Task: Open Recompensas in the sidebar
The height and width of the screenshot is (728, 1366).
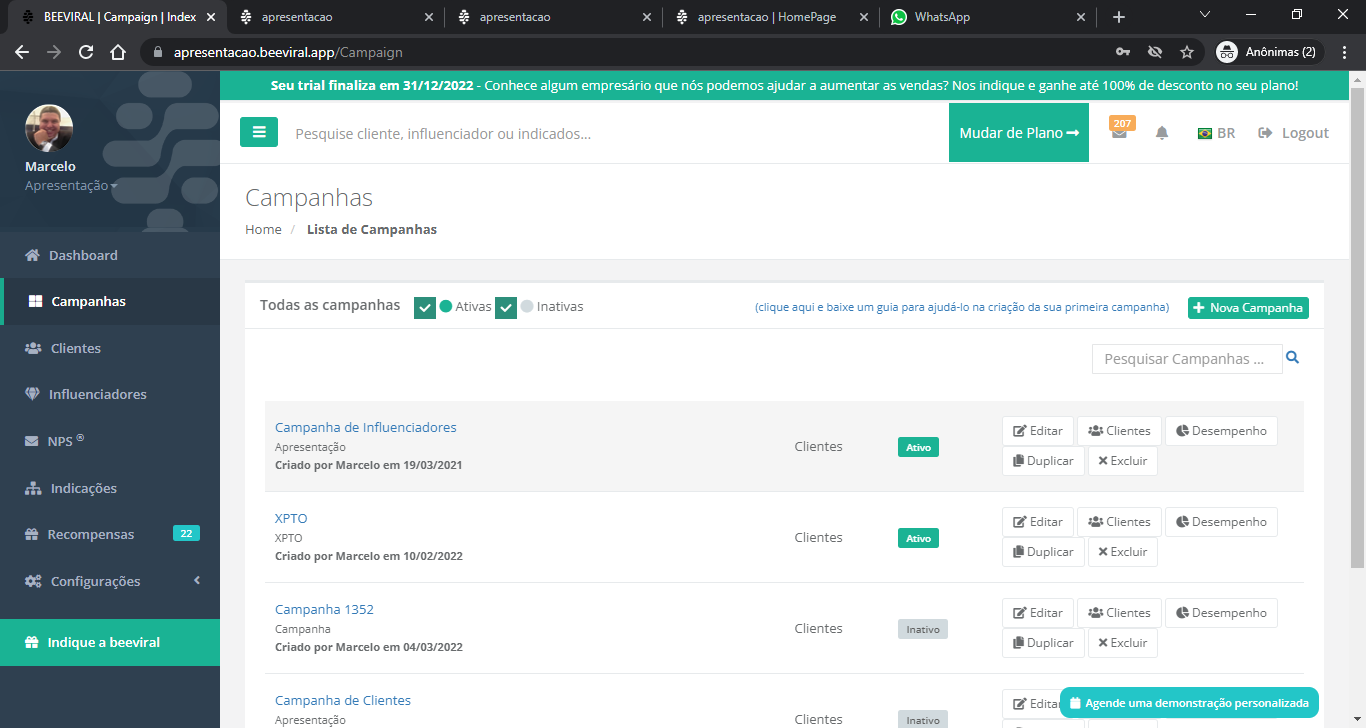Action: [x=90, y=534]
